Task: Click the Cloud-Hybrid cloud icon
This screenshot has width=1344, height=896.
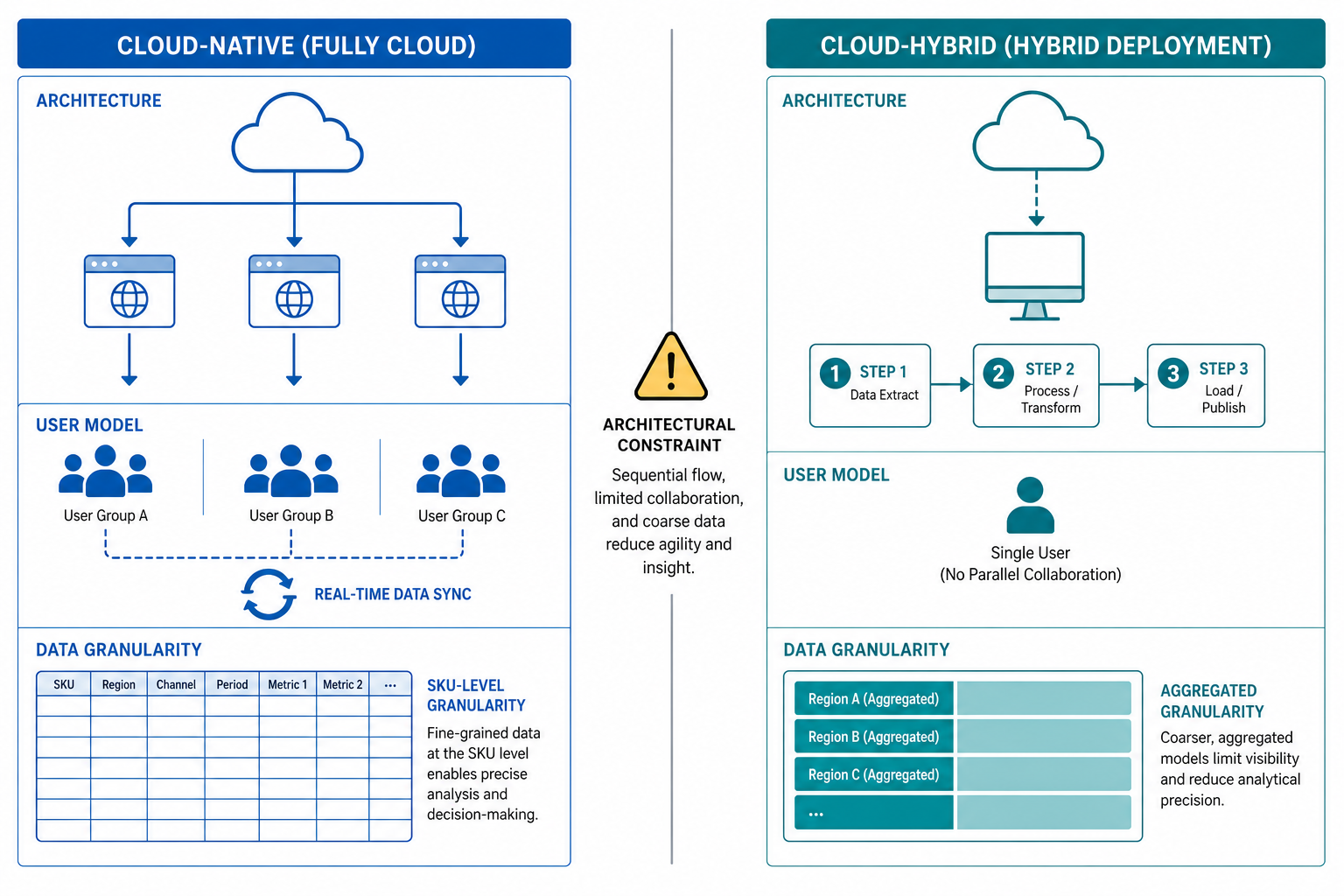Action: coord(1038,131)
